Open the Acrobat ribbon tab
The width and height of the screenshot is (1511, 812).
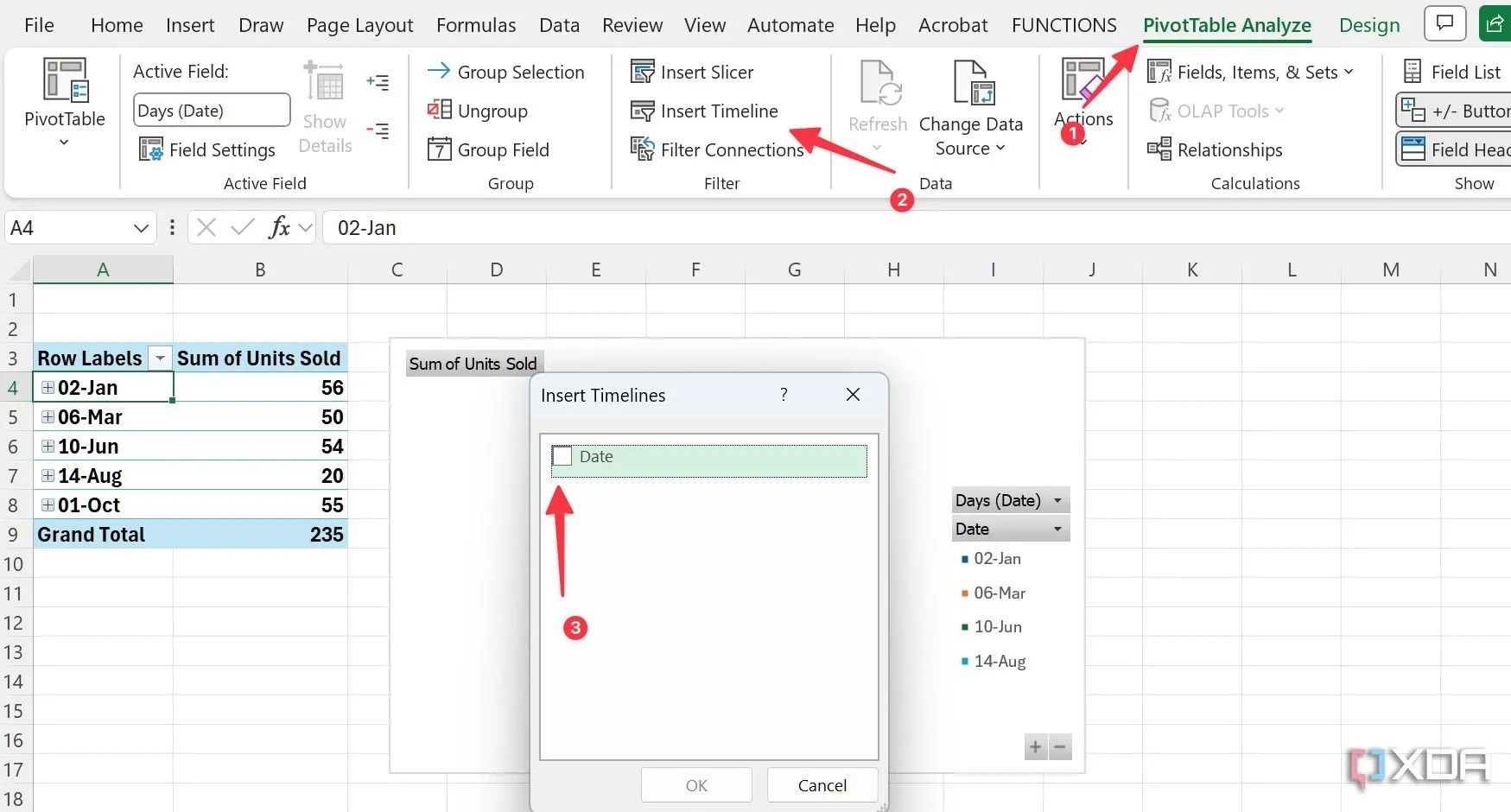953,25
